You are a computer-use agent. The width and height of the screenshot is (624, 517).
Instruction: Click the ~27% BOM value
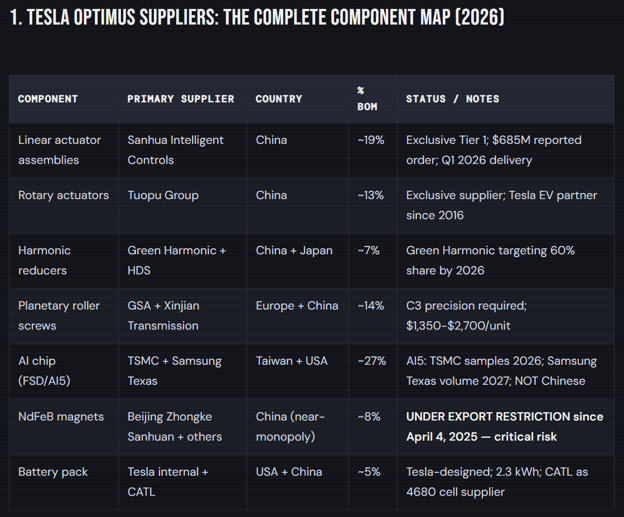371,361
